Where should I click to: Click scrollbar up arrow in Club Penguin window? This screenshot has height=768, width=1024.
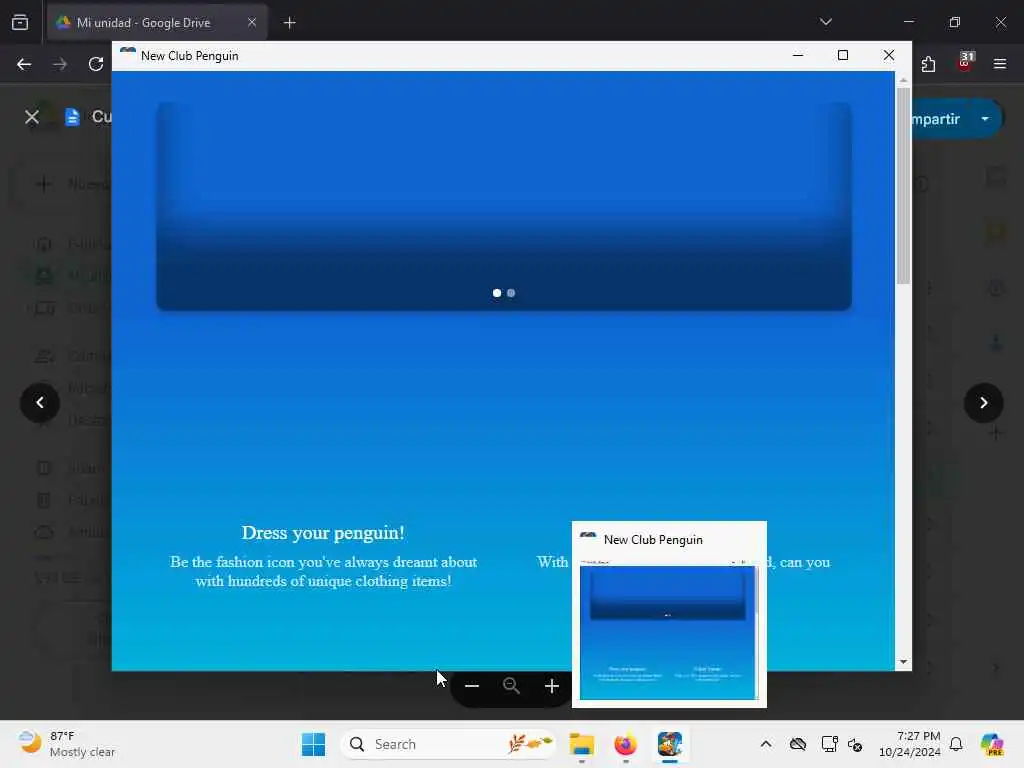903,80
